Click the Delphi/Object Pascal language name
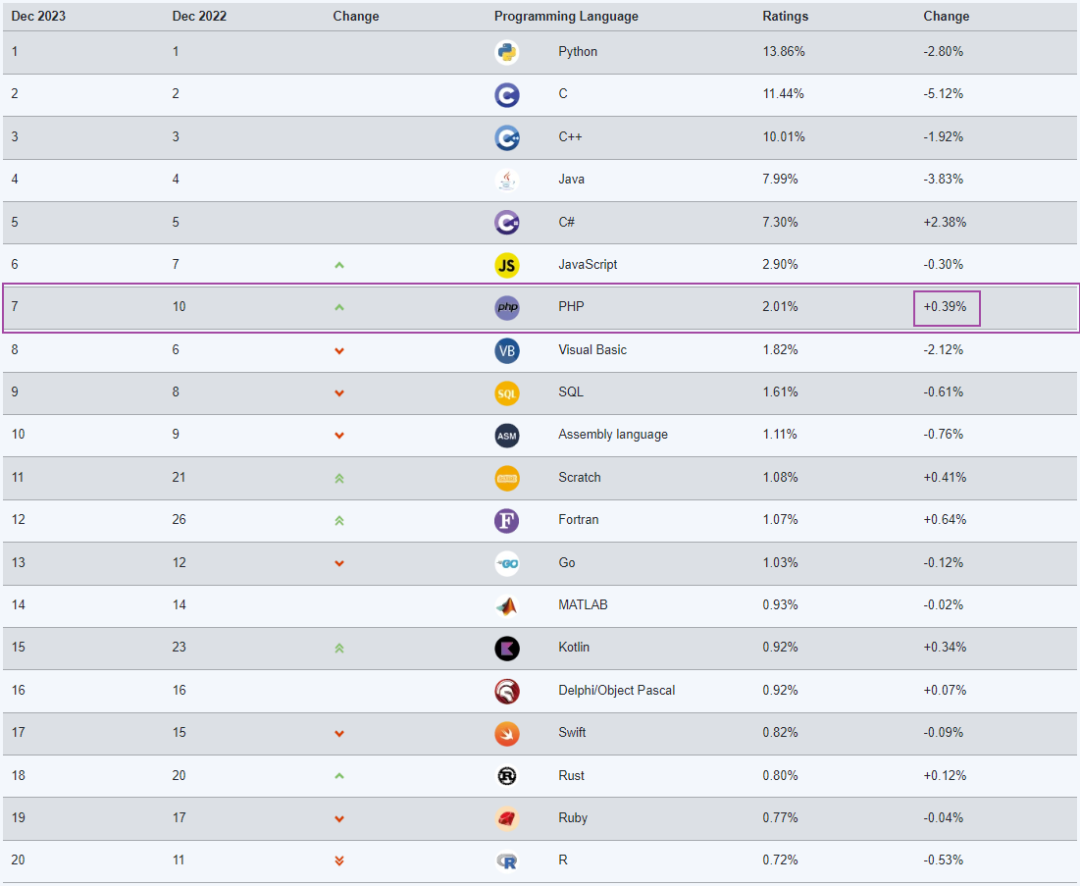The height and width of the screenshot is (886, 1080). pos(616,690)
